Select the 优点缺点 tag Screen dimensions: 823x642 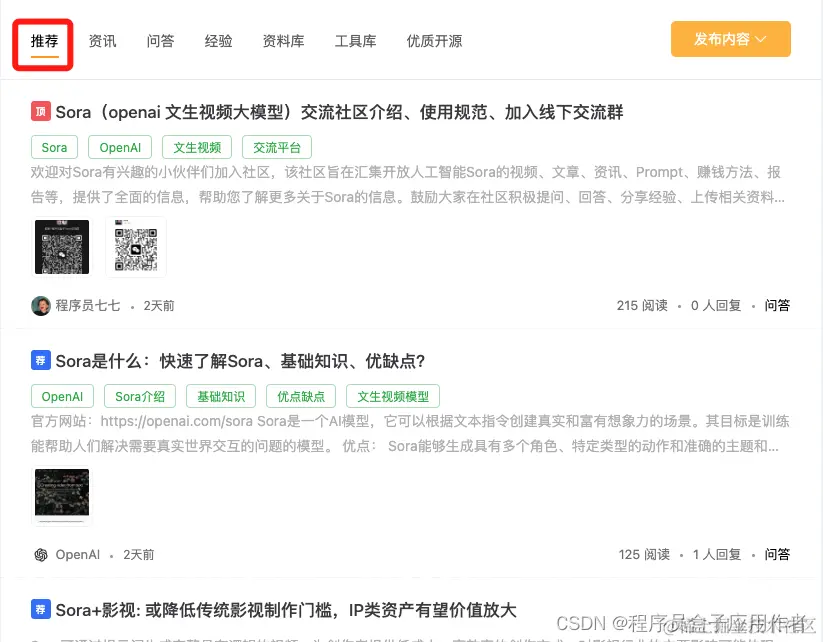click(x=301, y=396)
